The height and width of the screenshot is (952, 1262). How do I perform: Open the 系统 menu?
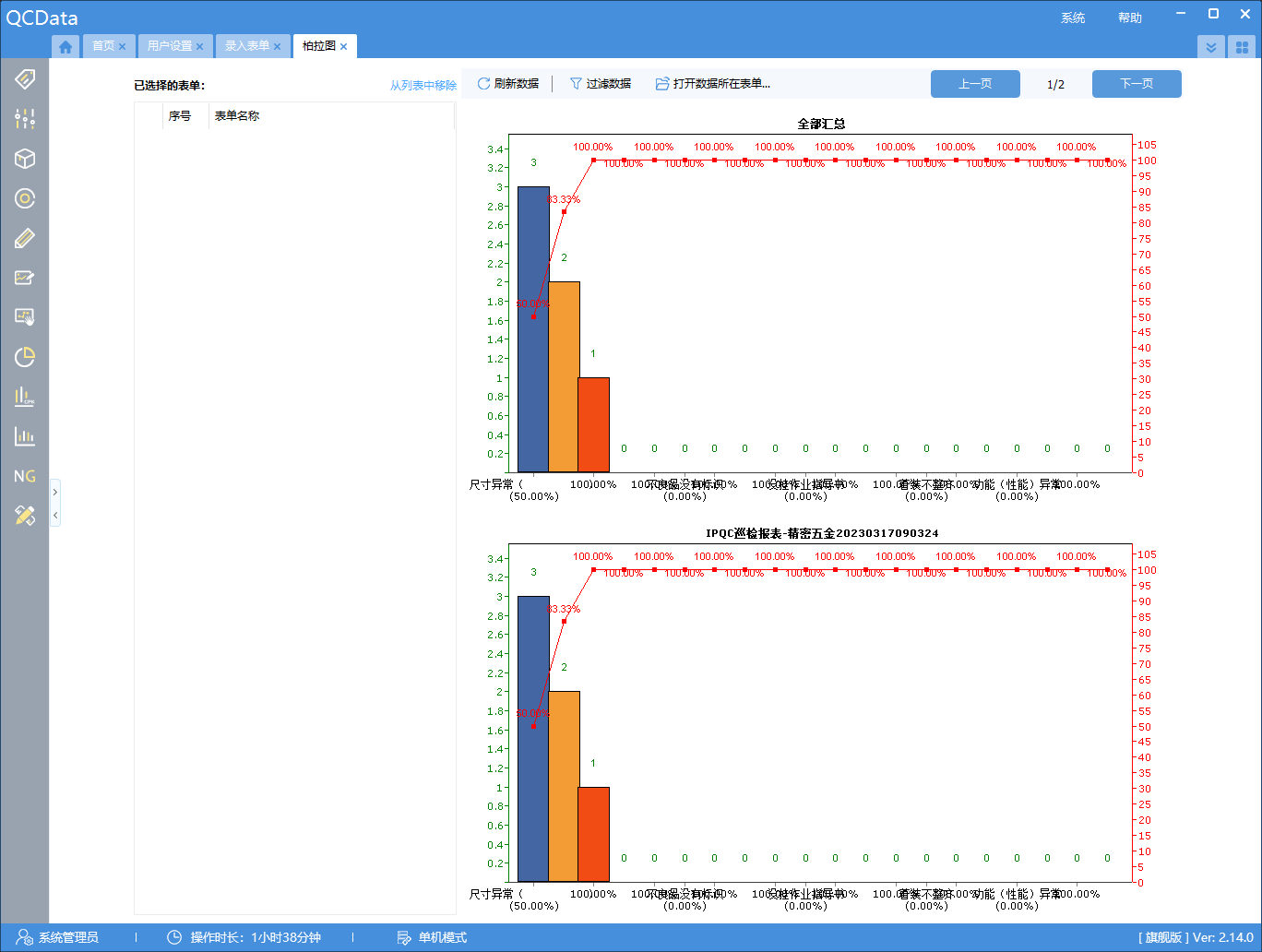(x=1072, y=18)
